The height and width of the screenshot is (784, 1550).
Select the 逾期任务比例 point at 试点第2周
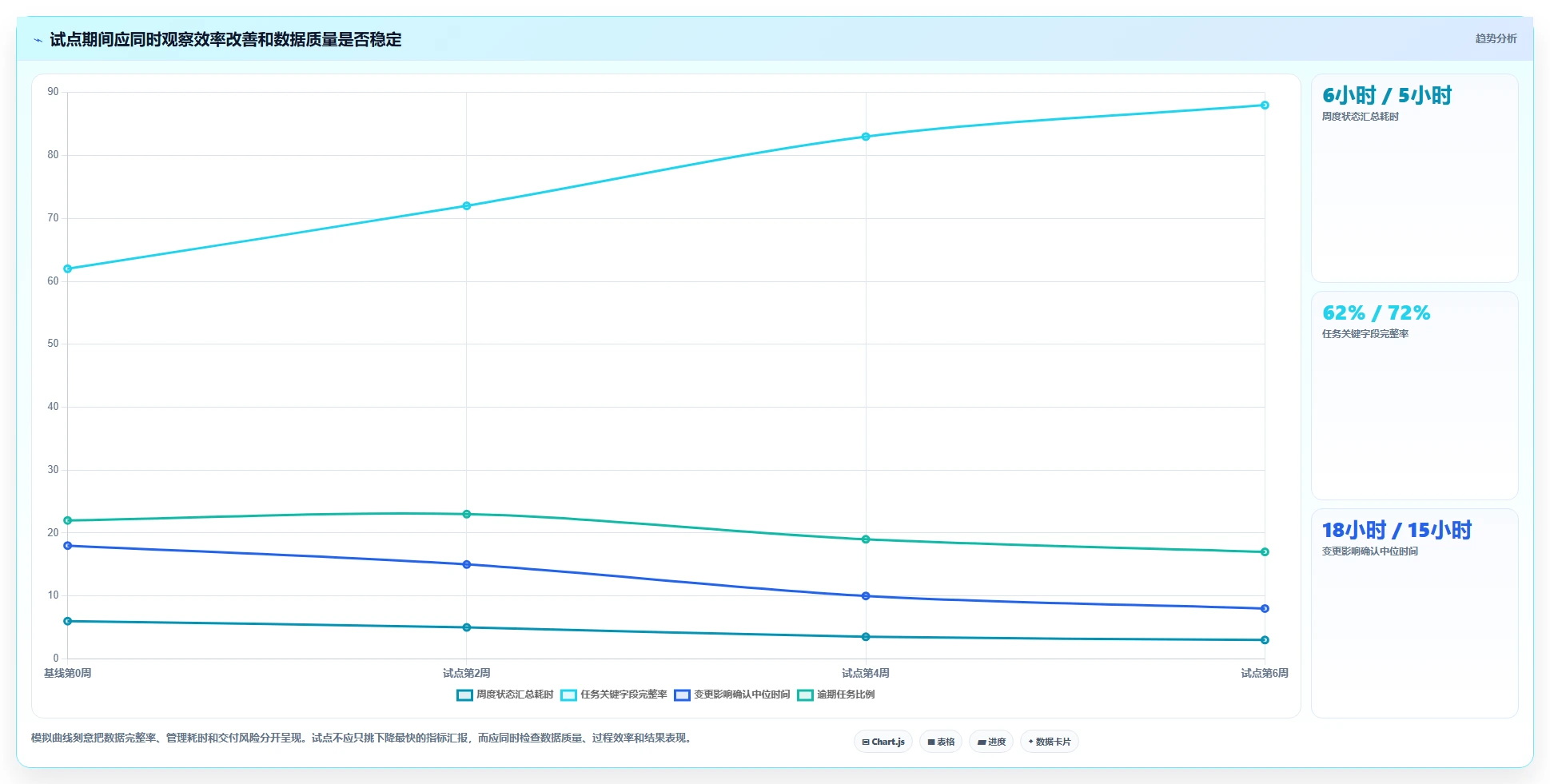[467, 514]
